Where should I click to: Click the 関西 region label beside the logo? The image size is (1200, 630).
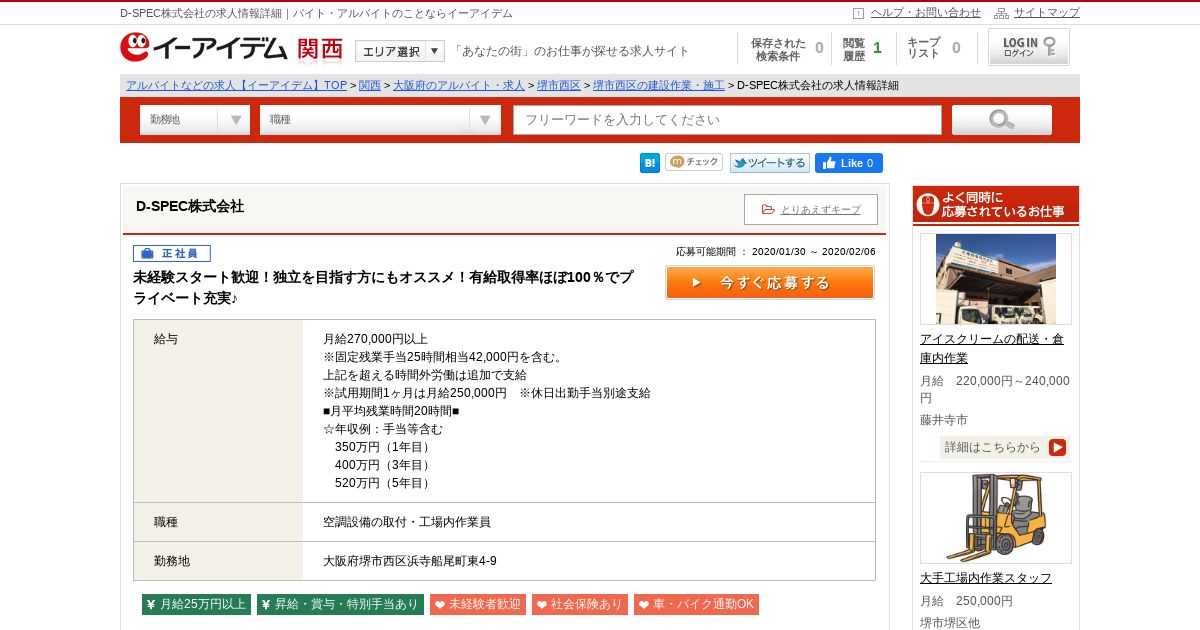tap(320, 49)
